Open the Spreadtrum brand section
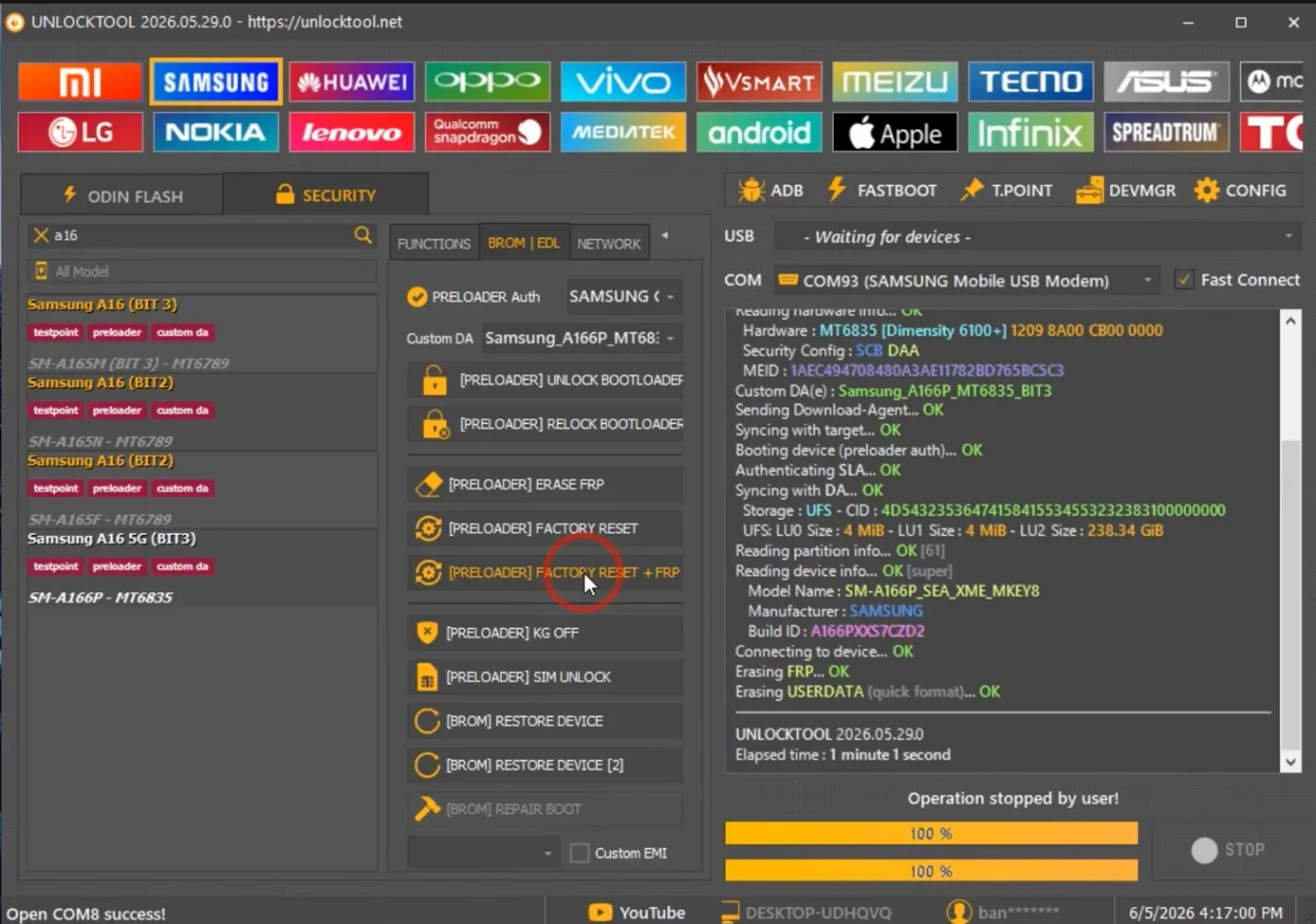This screenshot has height=924, width=1316. tap(1167, 133)
